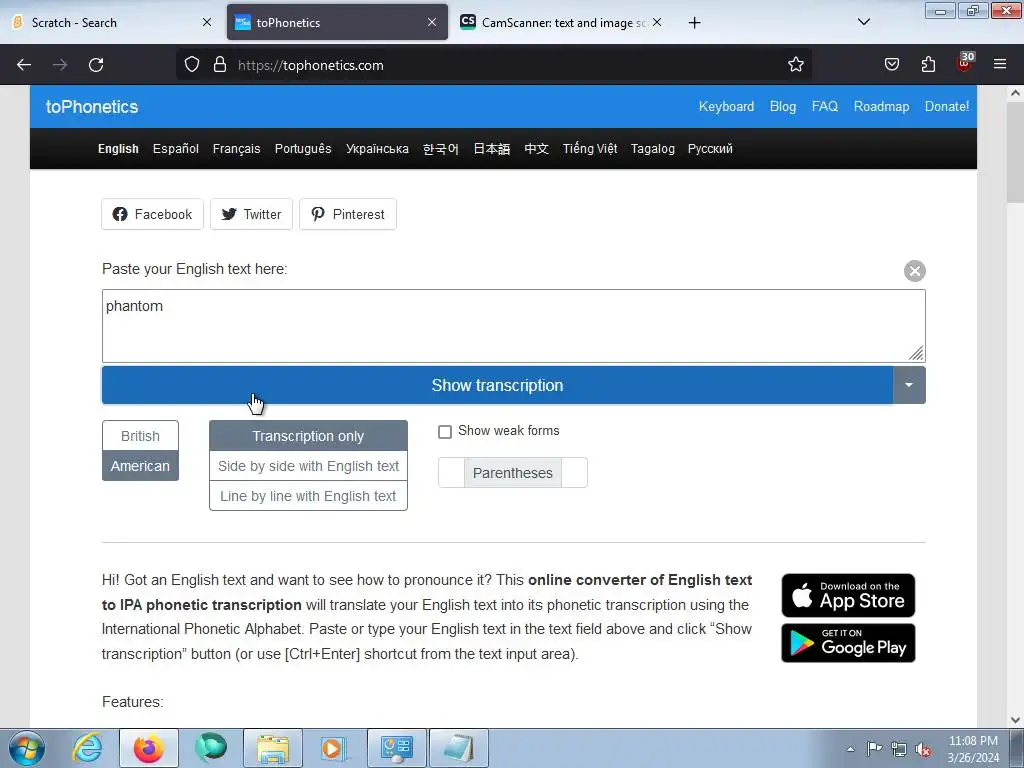This screenshot has width=1024, height=768.
Task: Click Show transcription button
Action: pyautogui.click(x=497, y=385)
